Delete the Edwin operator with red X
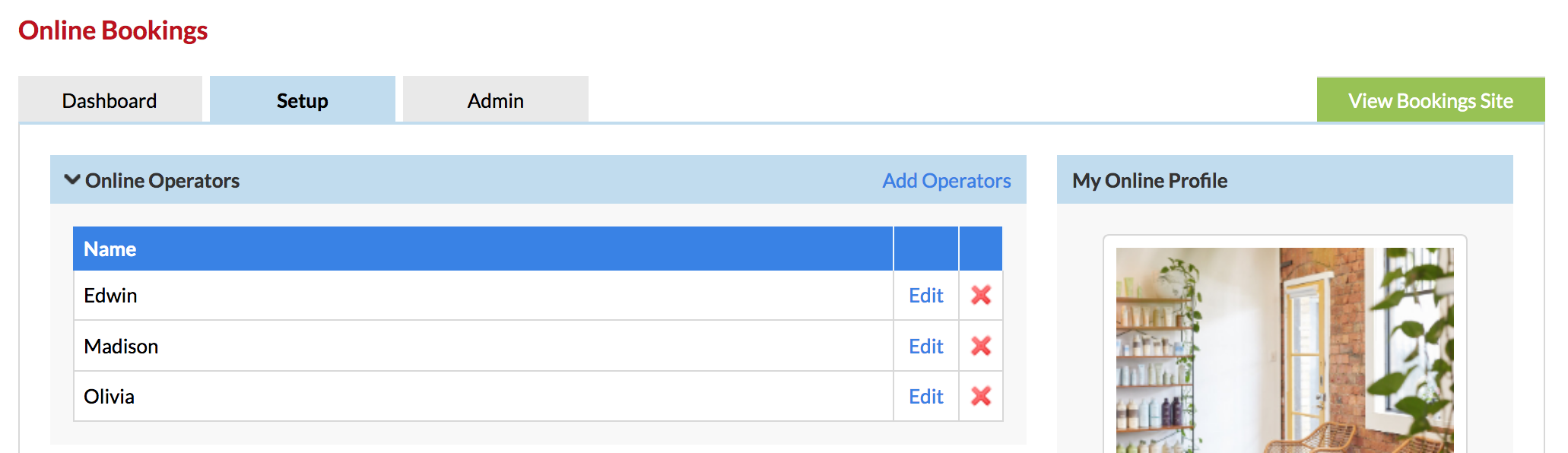The width and height of the screenshot is (1568, 453). pyautogui.click(x=981, y=295)
